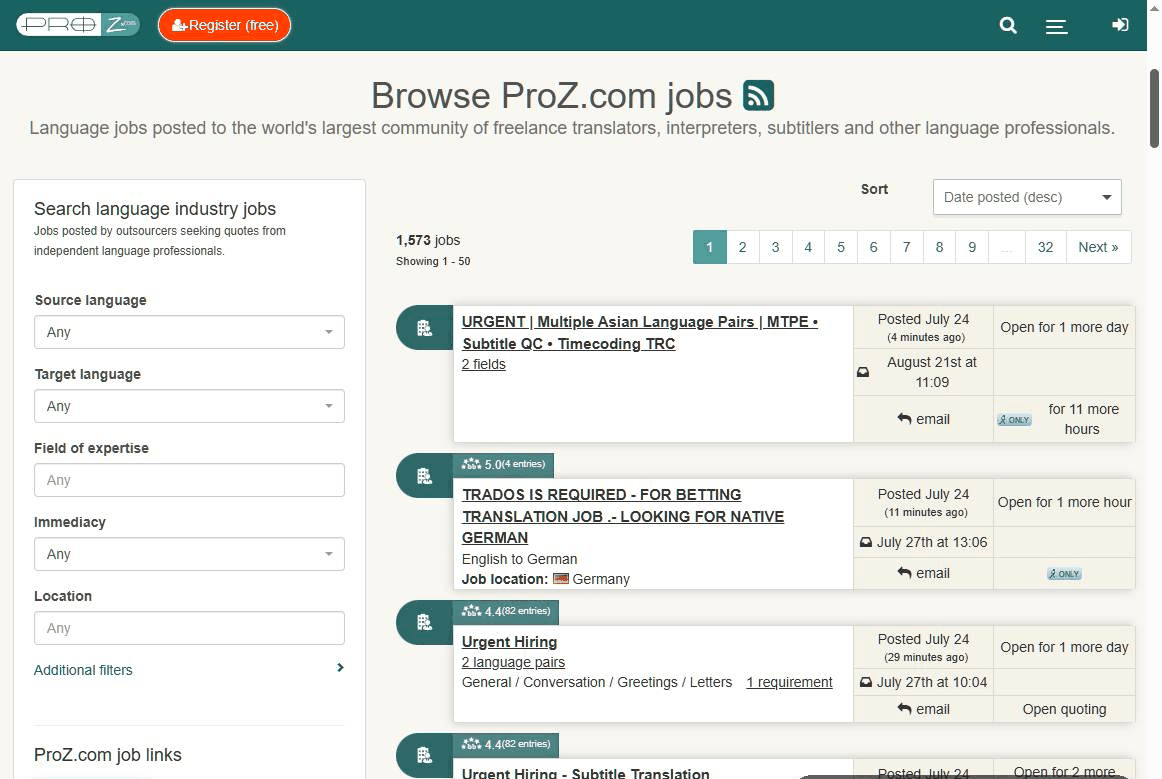Viewport: 1162px width, 779px height.
Task: Click the ONLY member badge for 11 more hours
Action: pos(1014,420)
